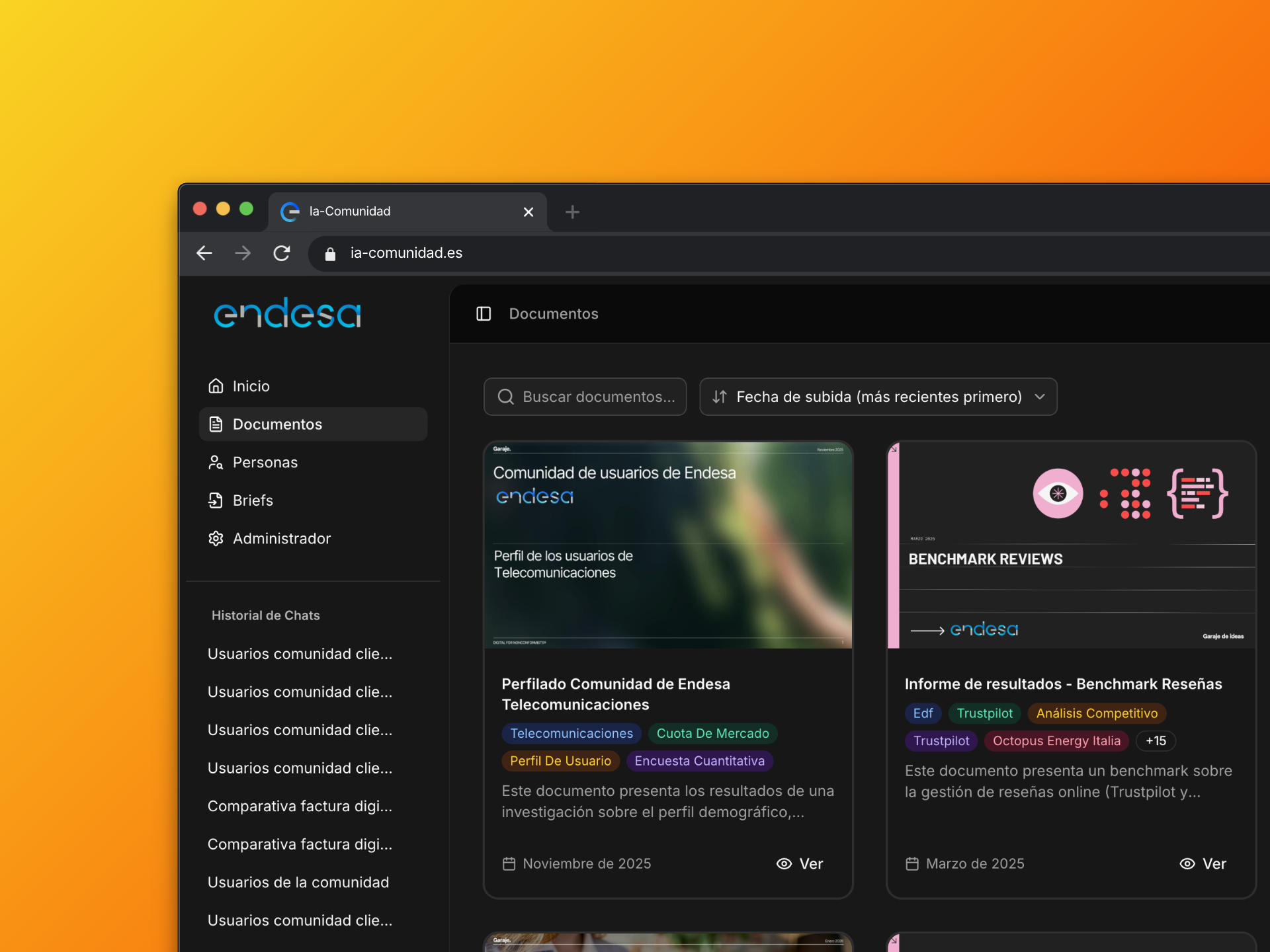Close the Ia-Comunidad browser tab
The width and height of the screenshot is (1270, 952).
pyautogui.click(x=529, y=212)
